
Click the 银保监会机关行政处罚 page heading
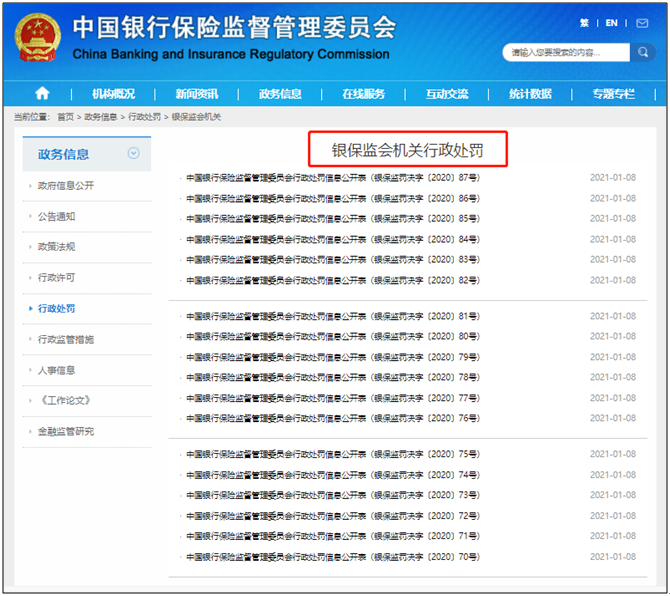tap(408, 150)
